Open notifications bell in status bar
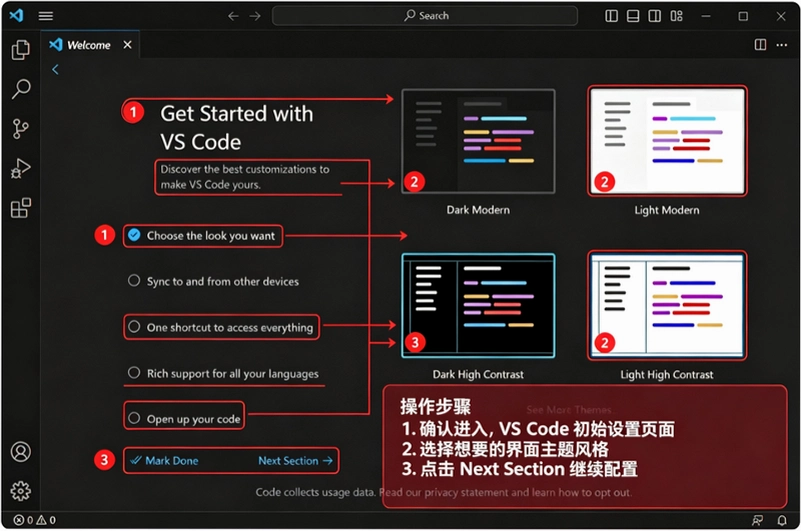Screen dimensions: 801x531 [782, 520]
